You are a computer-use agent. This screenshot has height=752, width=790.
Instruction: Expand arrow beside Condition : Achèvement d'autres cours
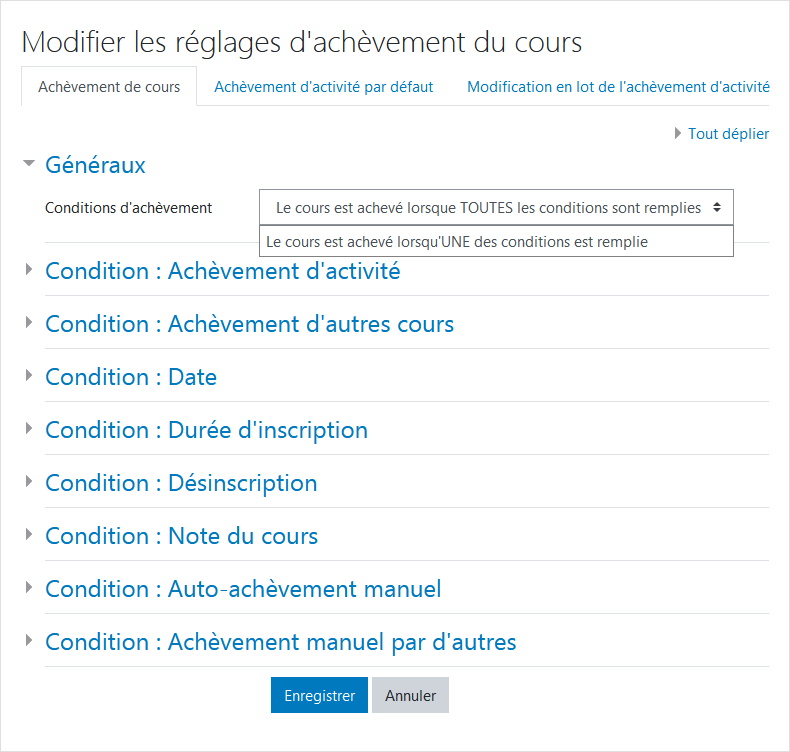(29, 322)
